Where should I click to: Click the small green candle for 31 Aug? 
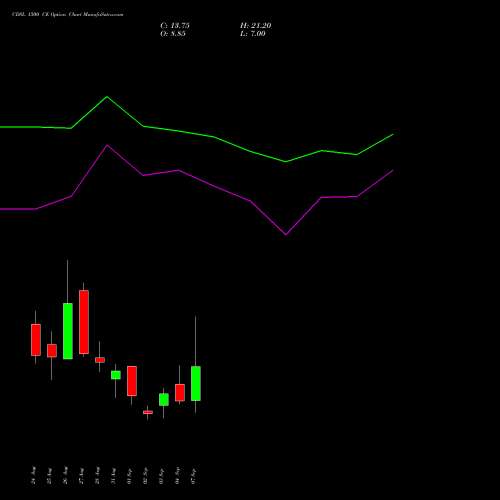[116, 375]
